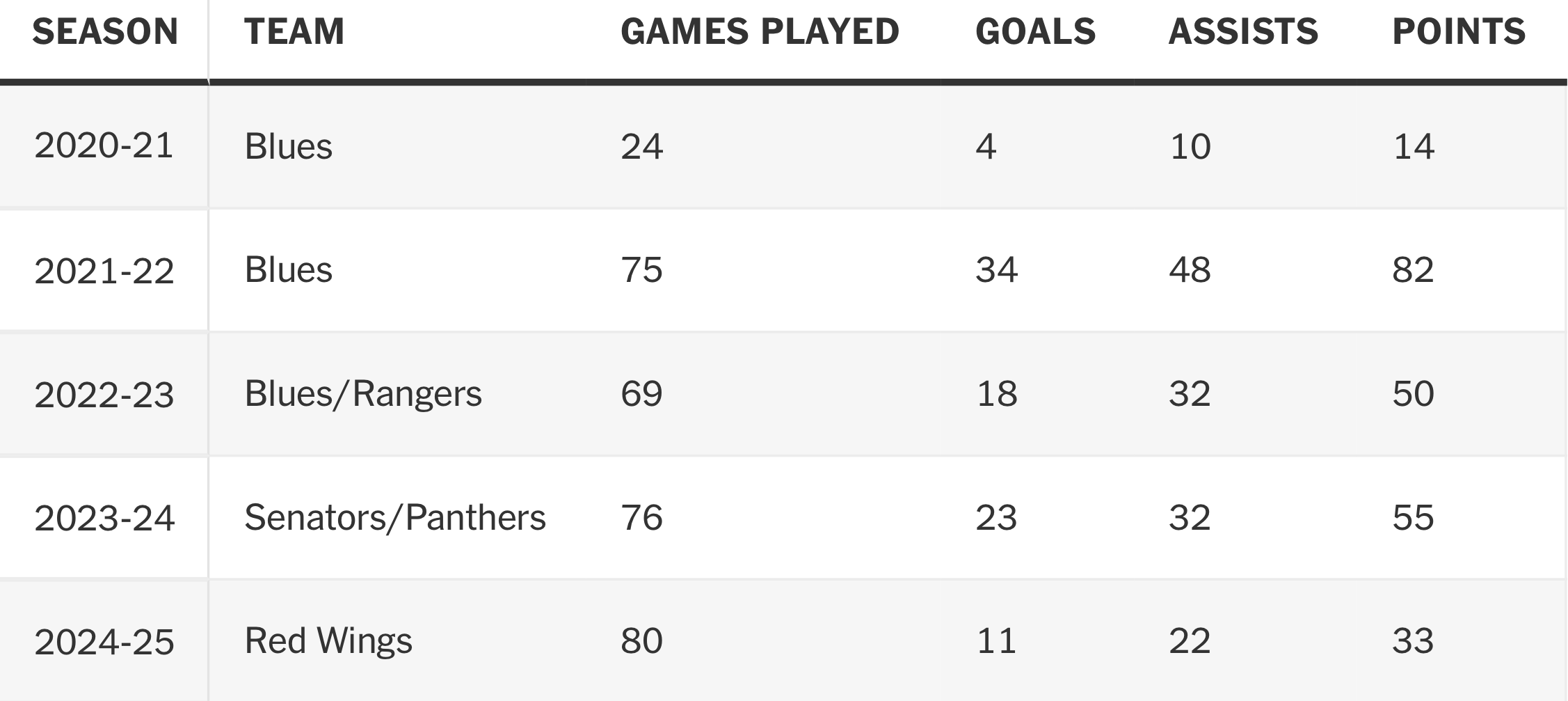Click the TEAM column header
The height and width of the screenshot is (701, 1568).
pos(294,32)
